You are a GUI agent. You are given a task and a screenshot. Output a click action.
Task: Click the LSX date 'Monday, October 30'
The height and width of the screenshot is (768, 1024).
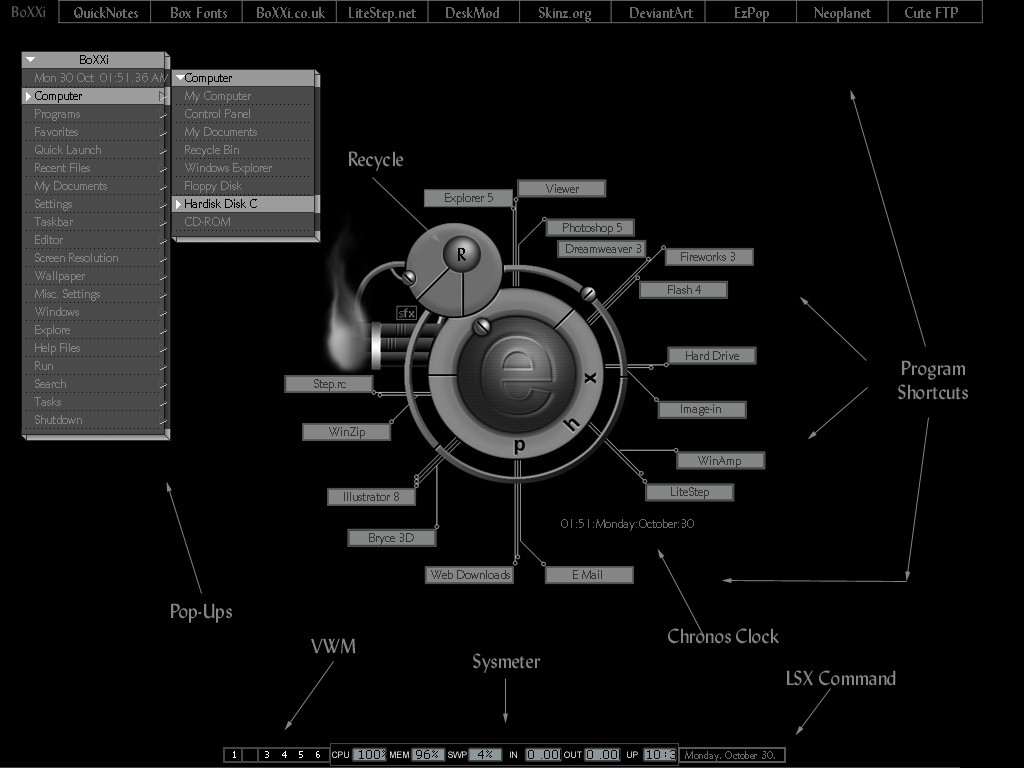click(730, 755)
